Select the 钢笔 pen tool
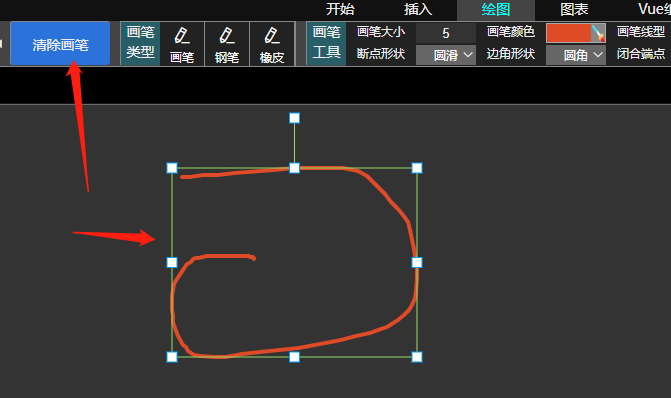 pos(227,45)
